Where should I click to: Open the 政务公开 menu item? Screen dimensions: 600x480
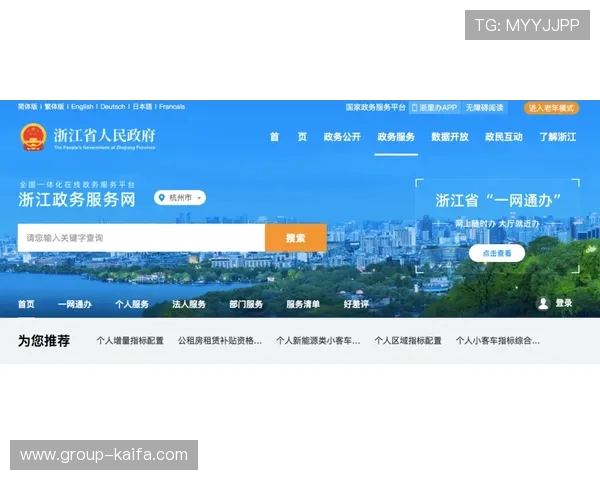click(x=342, y=137)
